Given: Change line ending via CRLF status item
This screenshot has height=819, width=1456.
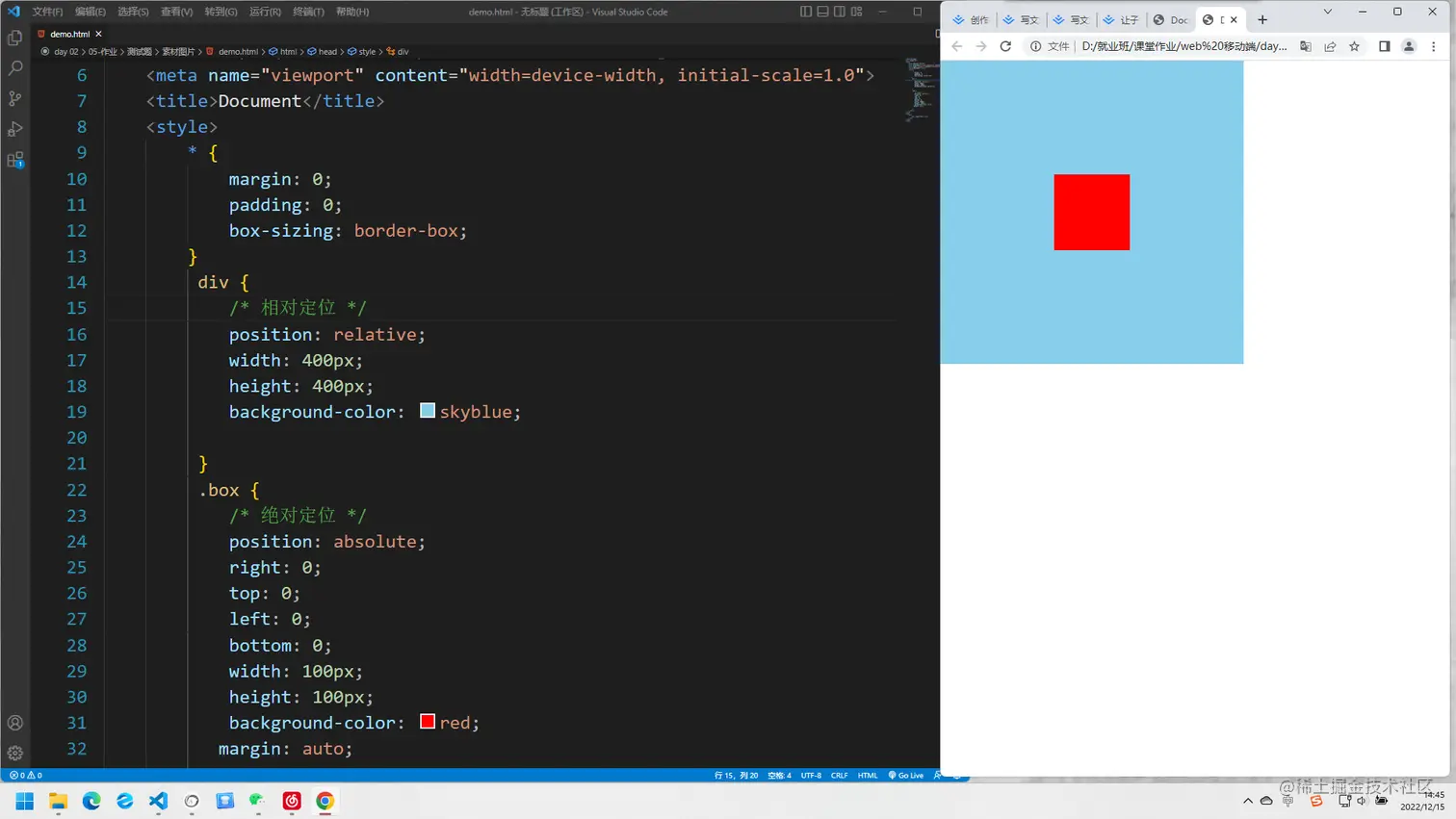Looking at the screenshot, I should click(840, 775).
